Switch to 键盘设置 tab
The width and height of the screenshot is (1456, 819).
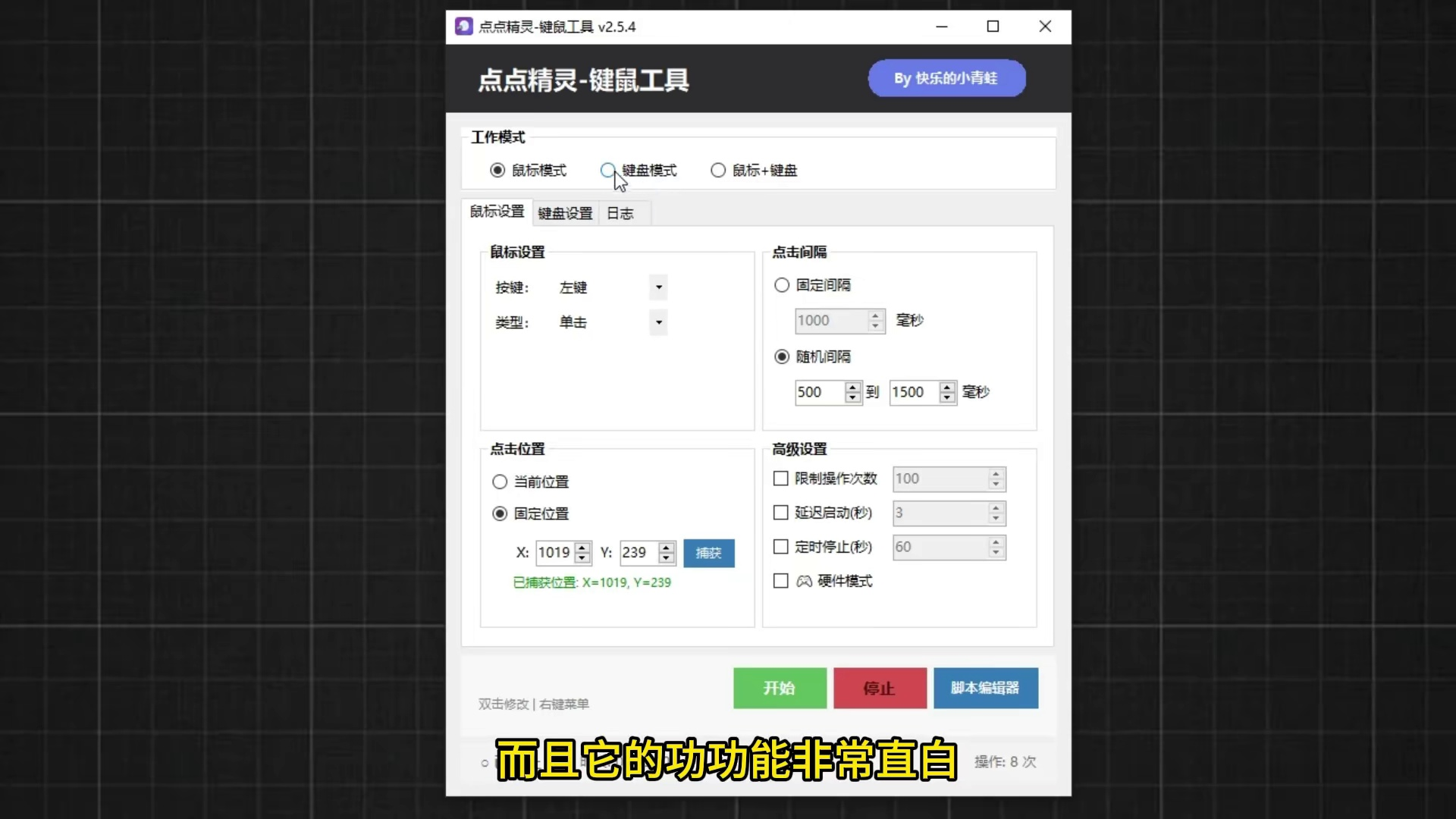tap(565, 213)
